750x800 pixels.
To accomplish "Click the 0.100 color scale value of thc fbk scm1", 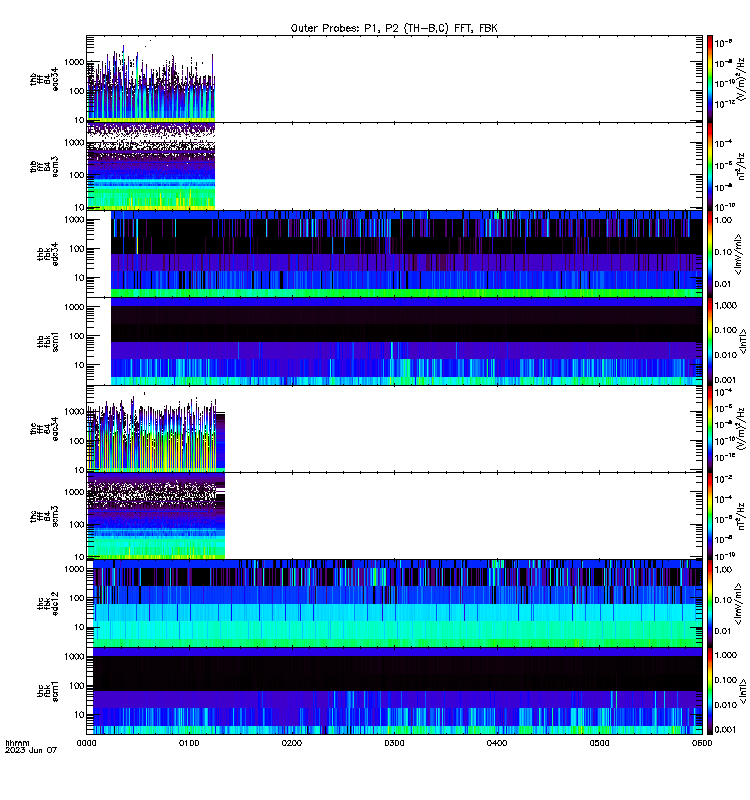I will [726, 680].
